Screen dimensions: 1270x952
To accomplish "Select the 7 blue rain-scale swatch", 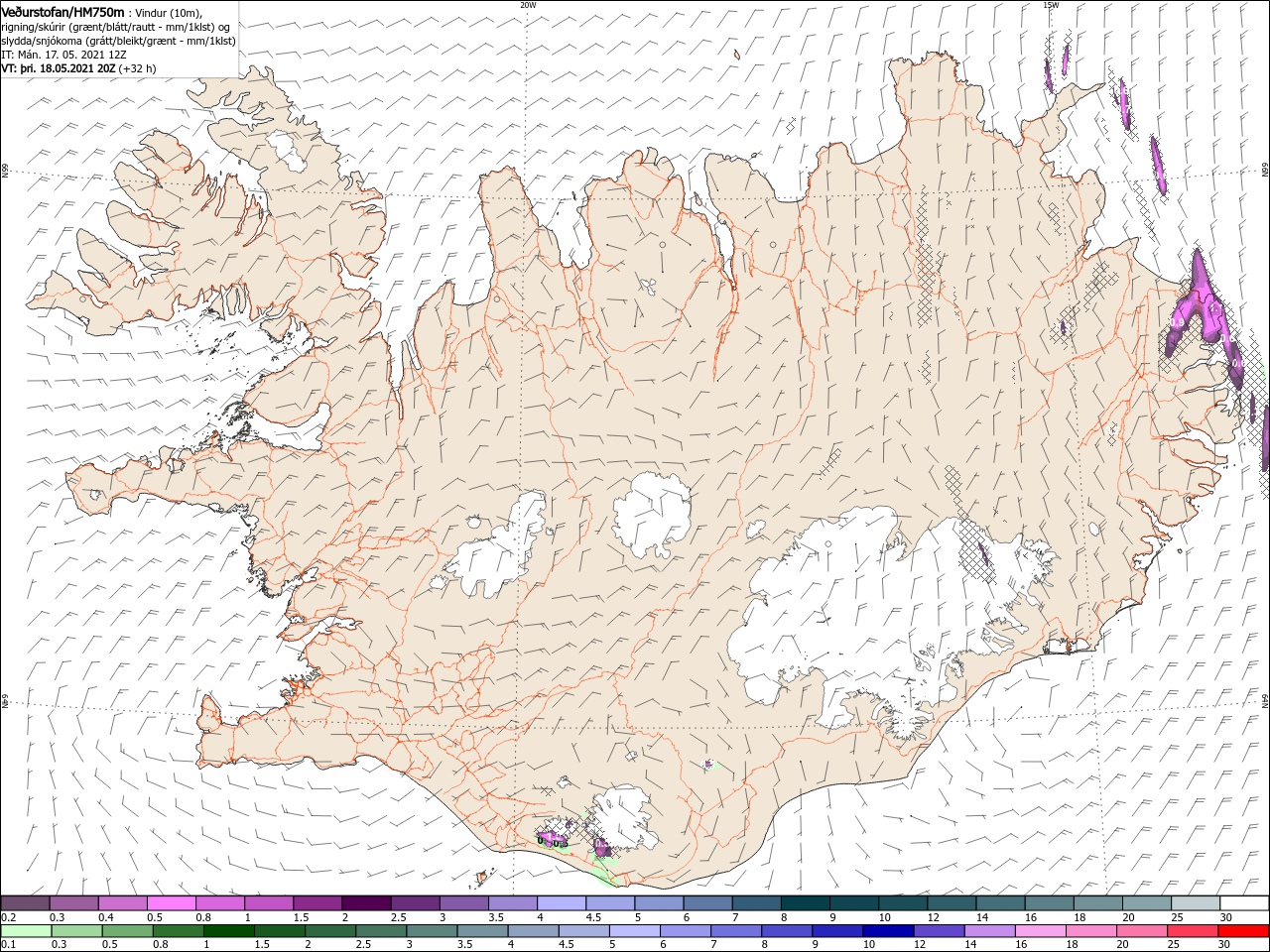I will (x=735, y=931).
